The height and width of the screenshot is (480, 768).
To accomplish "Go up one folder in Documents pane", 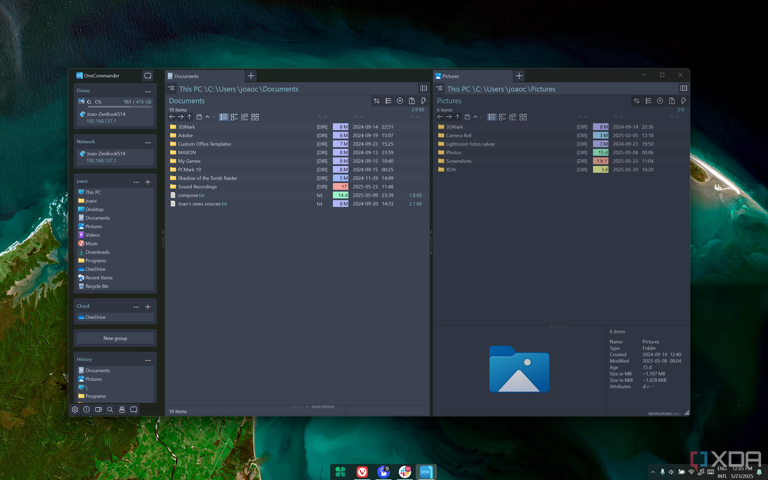I will click(x=190, y=117).
